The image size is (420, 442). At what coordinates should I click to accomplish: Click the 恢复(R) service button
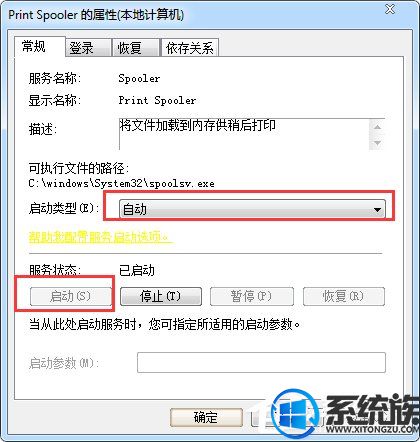coord(344,296)
